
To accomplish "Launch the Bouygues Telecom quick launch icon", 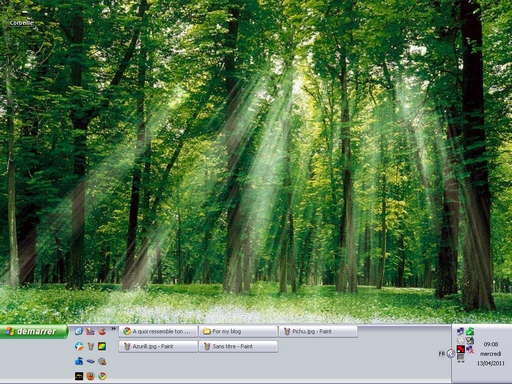I will [79, 346].
